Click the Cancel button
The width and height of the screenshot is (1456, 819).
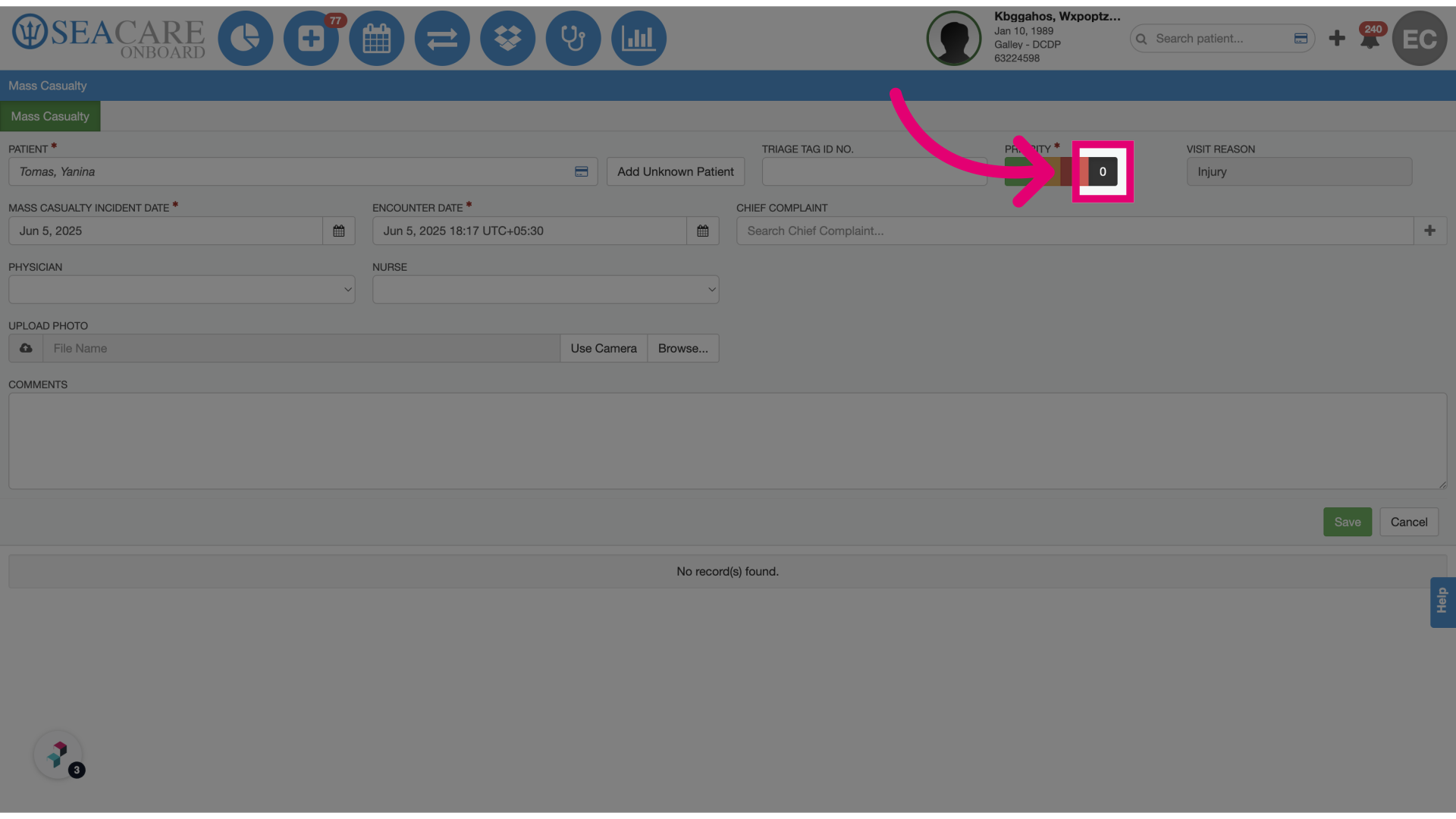tap(1409, 522)
